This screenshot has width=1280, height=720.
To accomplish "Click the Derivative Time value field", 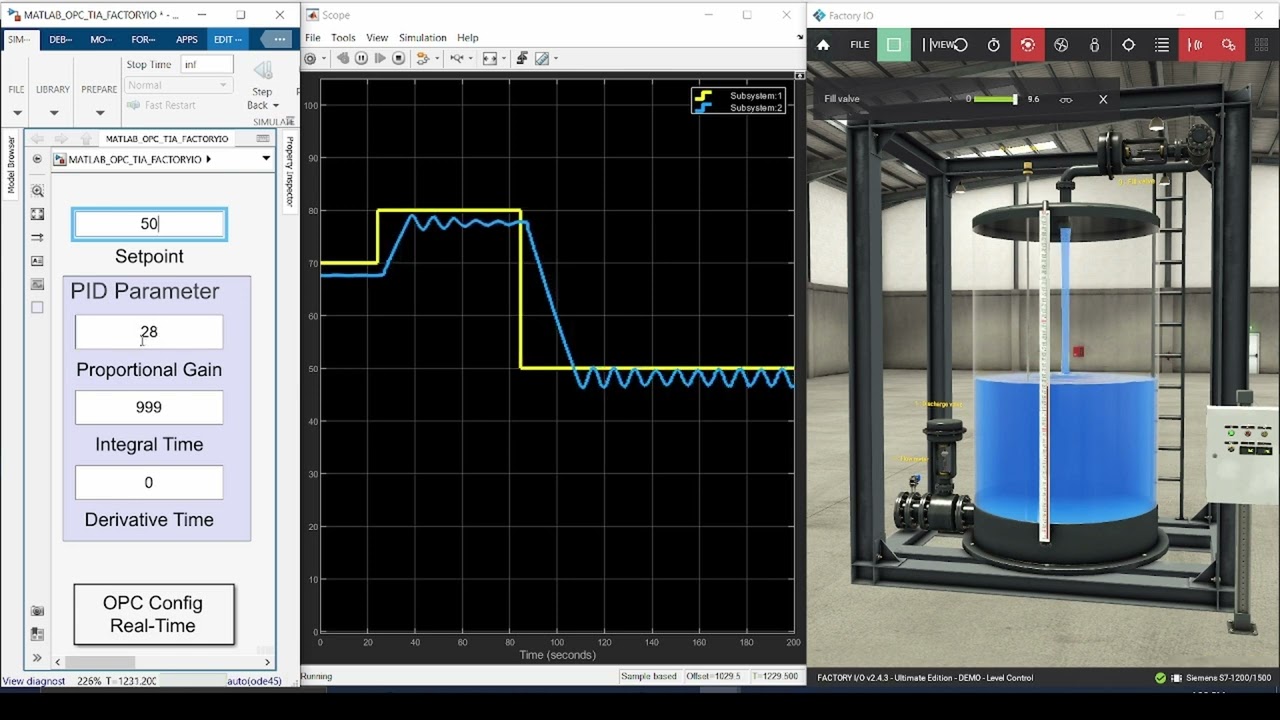I will 149,483.
